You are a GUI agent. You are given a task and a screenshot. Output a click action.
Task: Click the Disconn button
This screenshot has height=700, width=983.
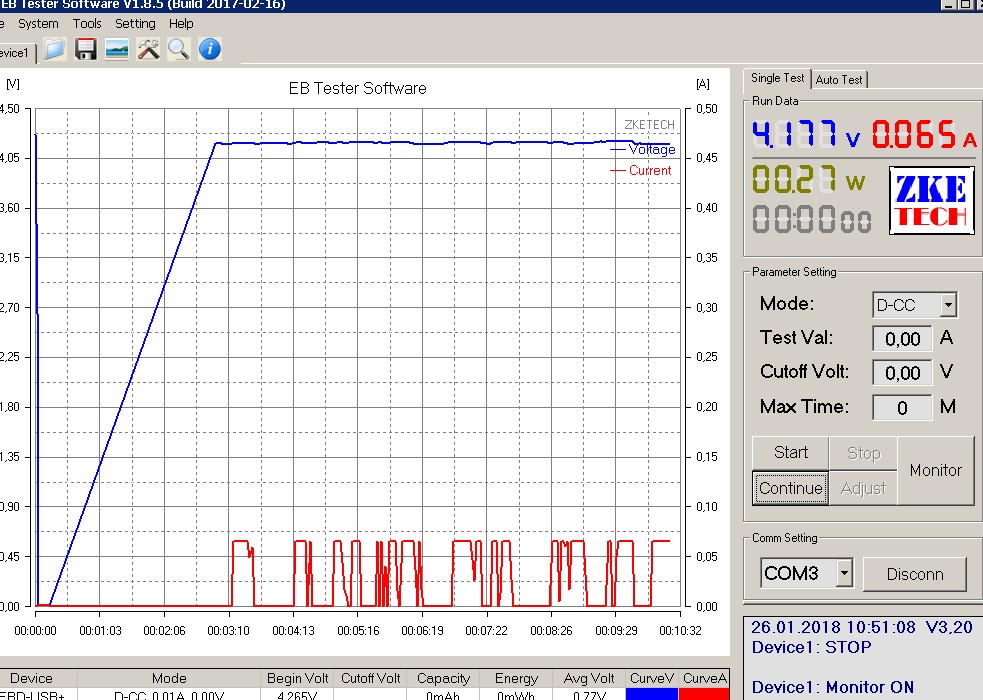coord(915,574)
